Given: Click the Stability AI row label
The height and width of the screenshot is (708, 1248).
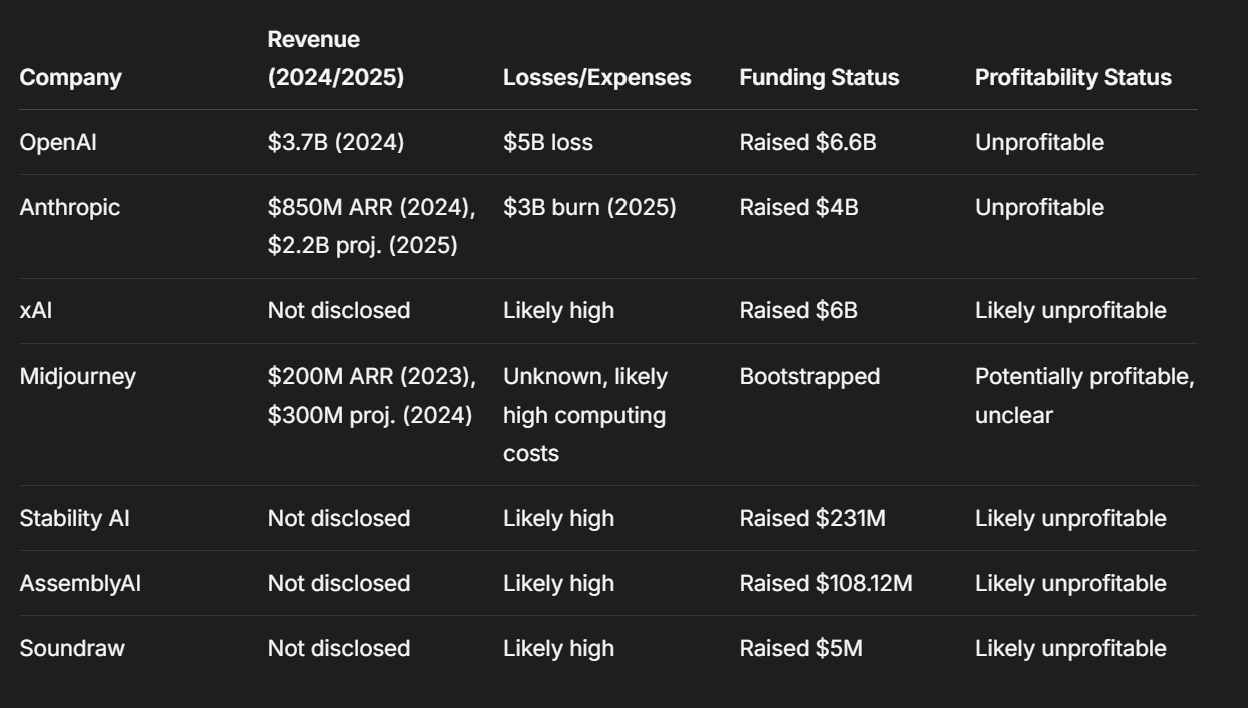Looking at the screenshot, I should [74, 518].
